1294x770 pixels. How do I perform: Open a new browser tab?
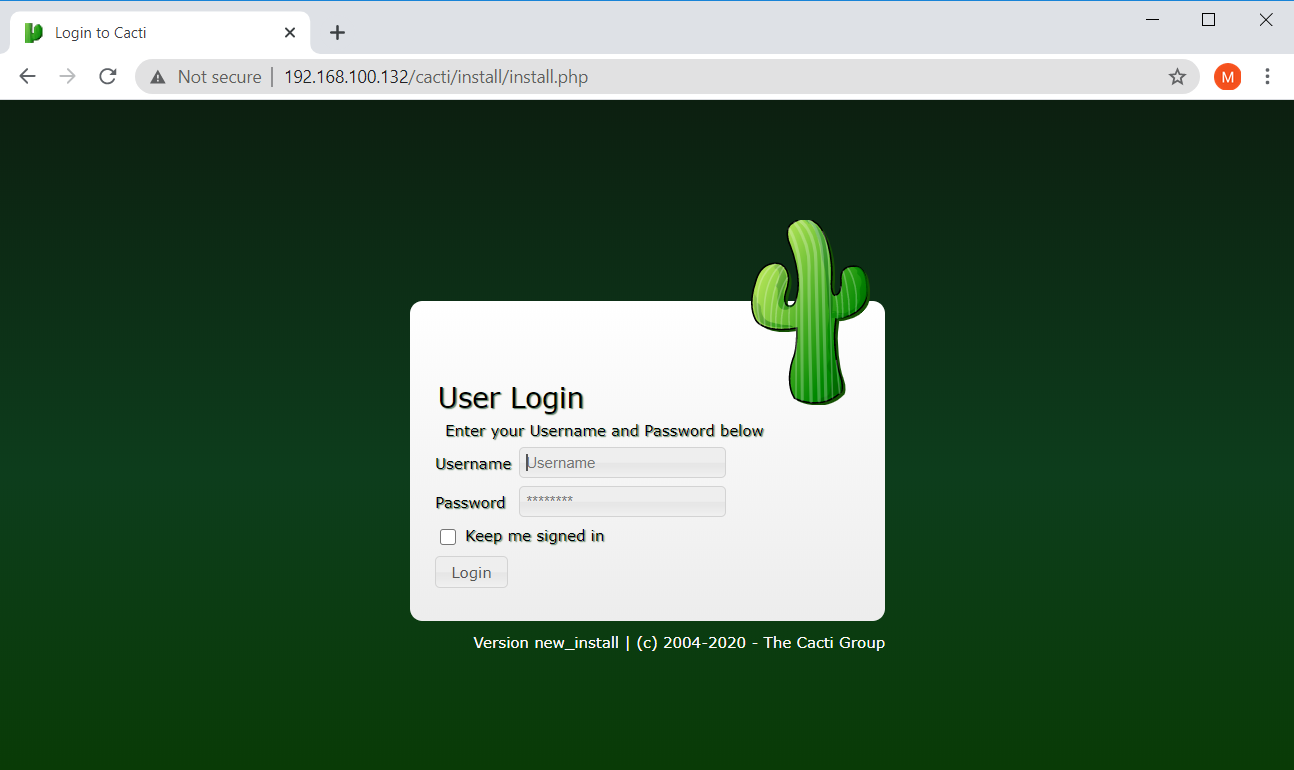[x=337, y=32]
